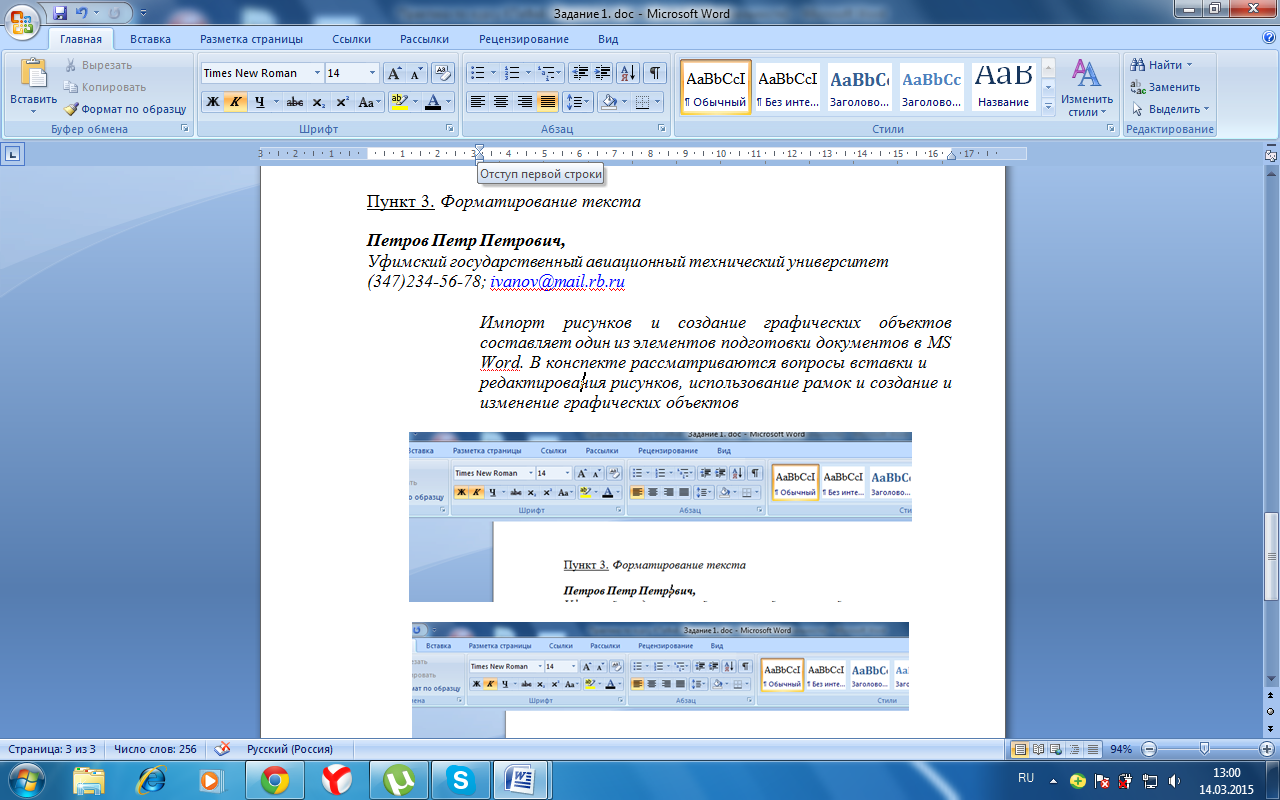Open Customize Quick Access Toolbar arrow

tap(142, 15)
